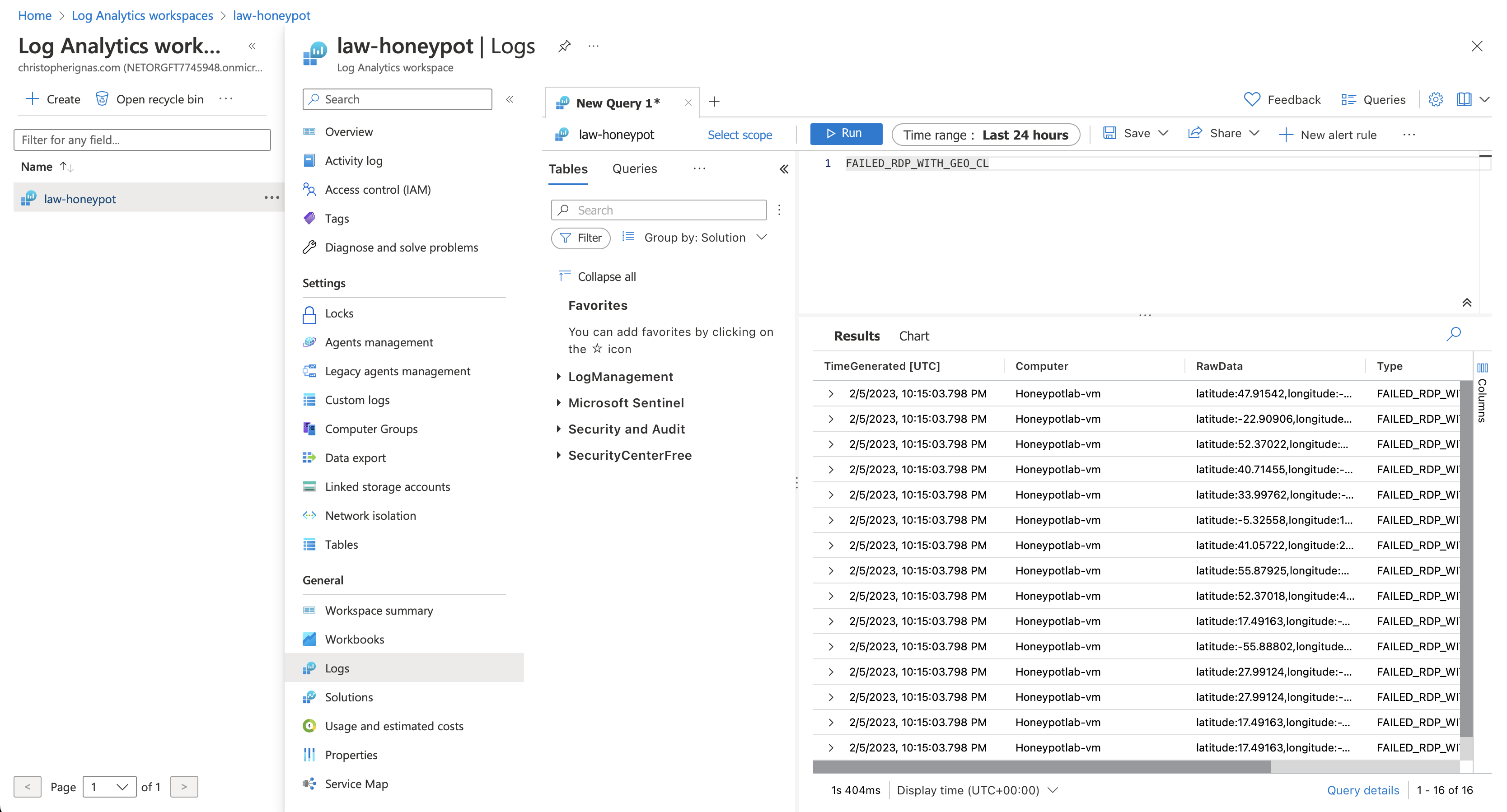1507x812 pixels.
Task: Click Select scope link
Action: 739,135
